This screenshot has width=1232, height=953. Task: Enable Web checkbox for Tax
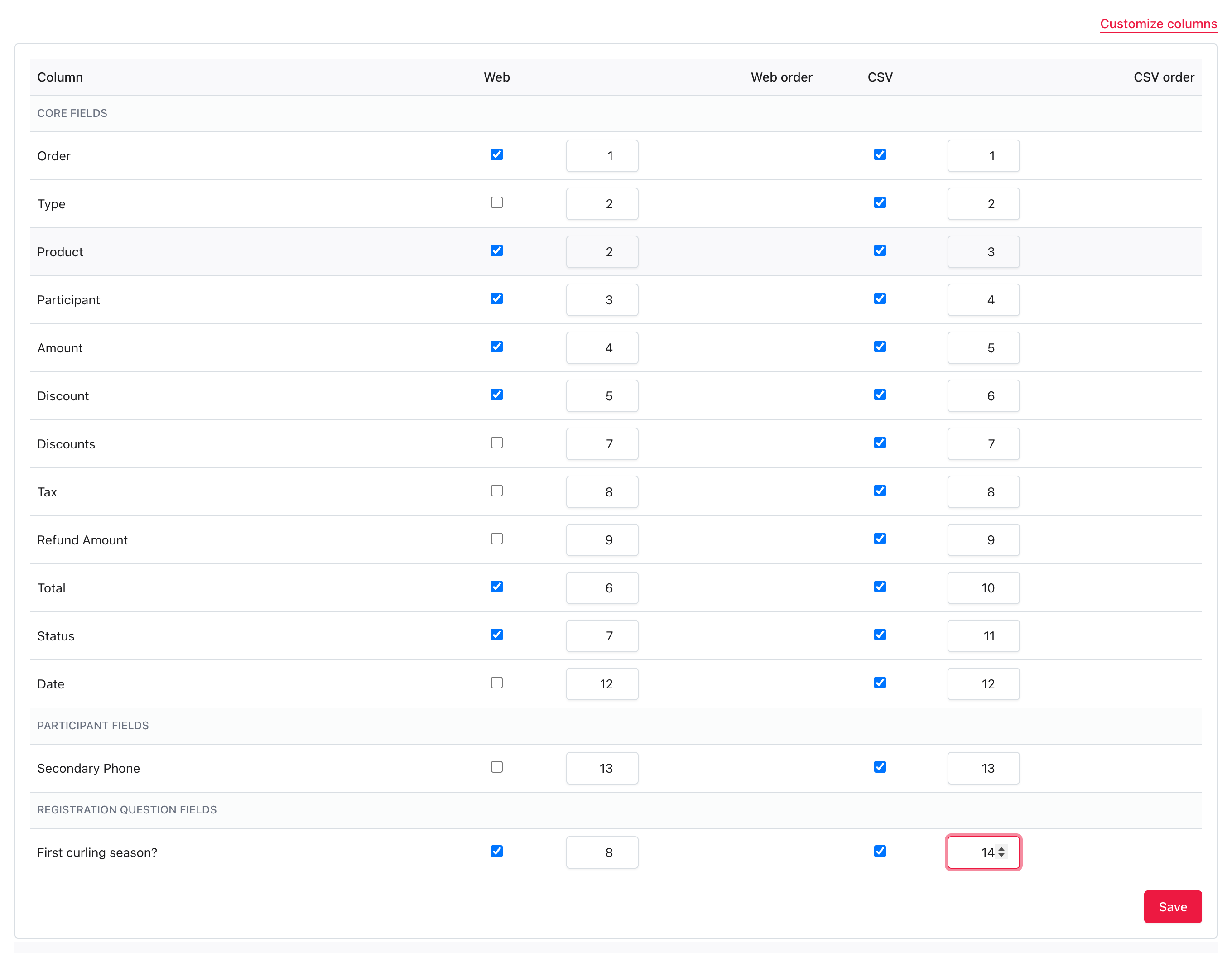[x=496, y=491]
